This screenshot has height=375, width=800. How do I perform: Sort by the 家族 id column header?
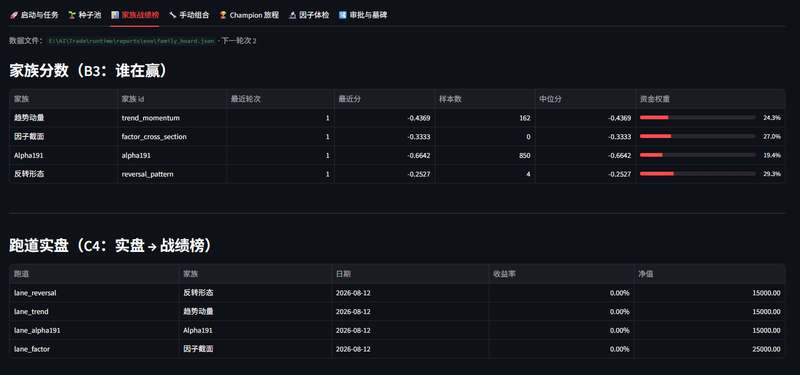172,99
